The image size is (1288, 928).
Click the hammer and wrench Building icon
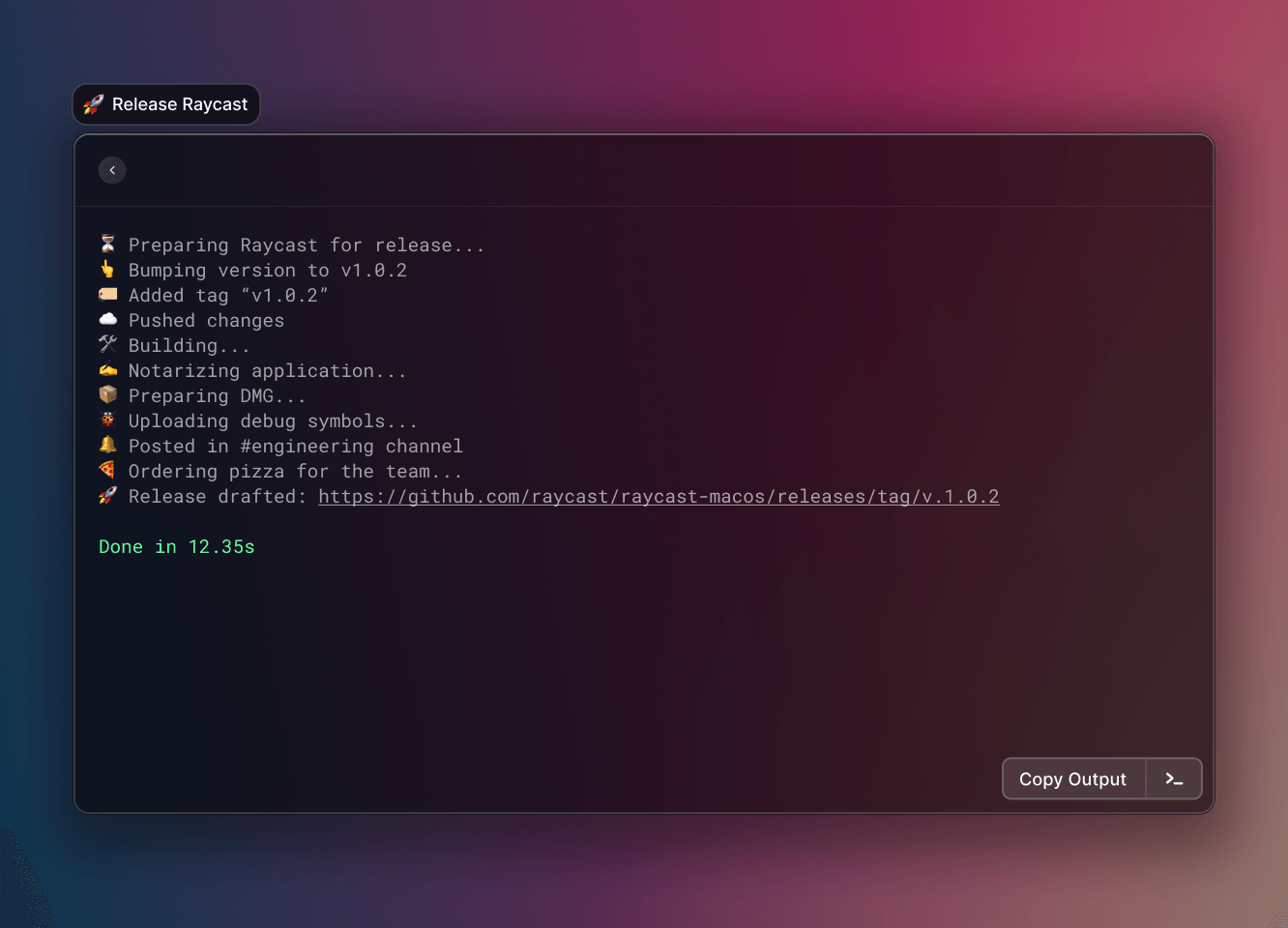108,344
